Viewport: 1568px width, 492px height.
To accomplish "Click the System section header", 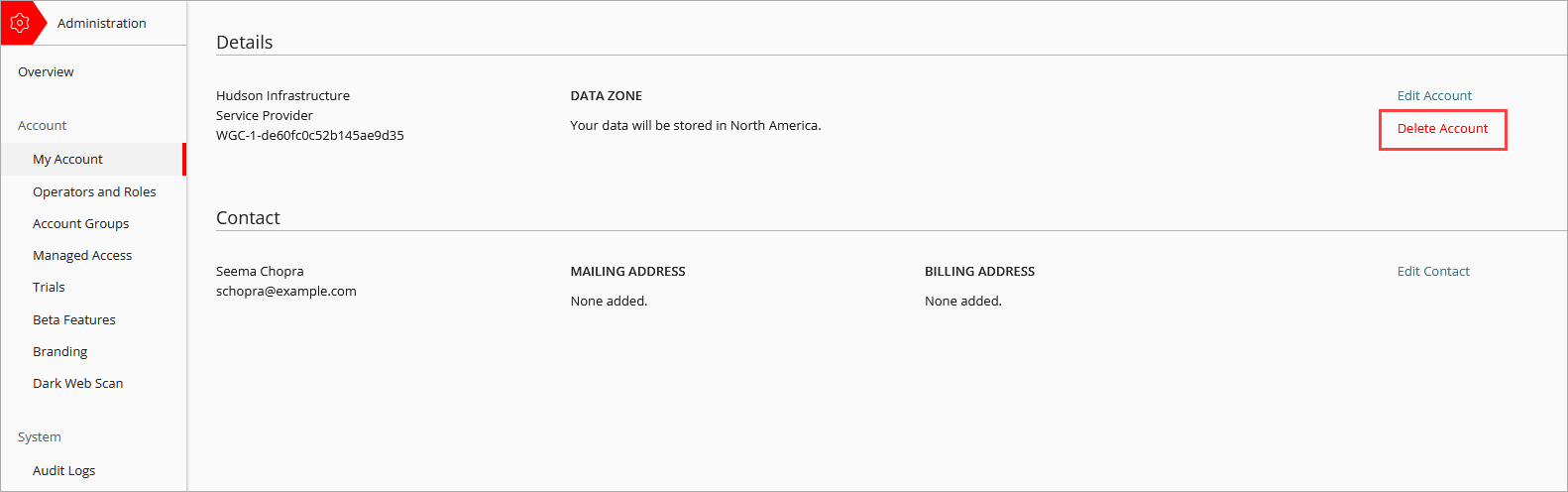I will click(39, 437).
